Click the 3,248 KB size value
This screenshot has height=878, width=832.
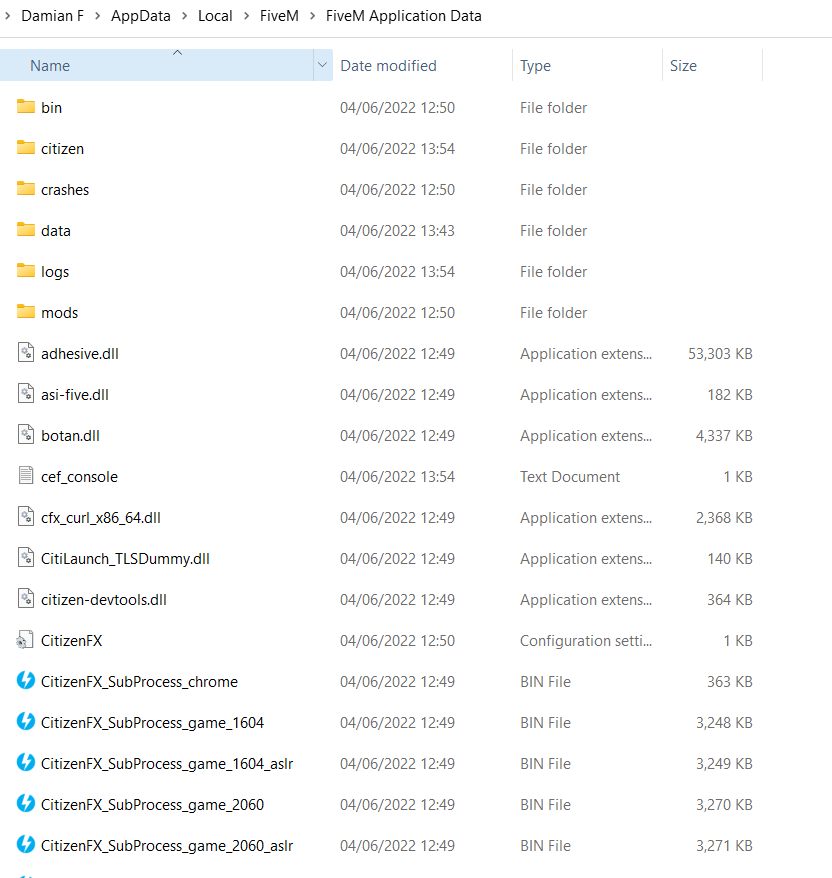[x=724, y=722]
